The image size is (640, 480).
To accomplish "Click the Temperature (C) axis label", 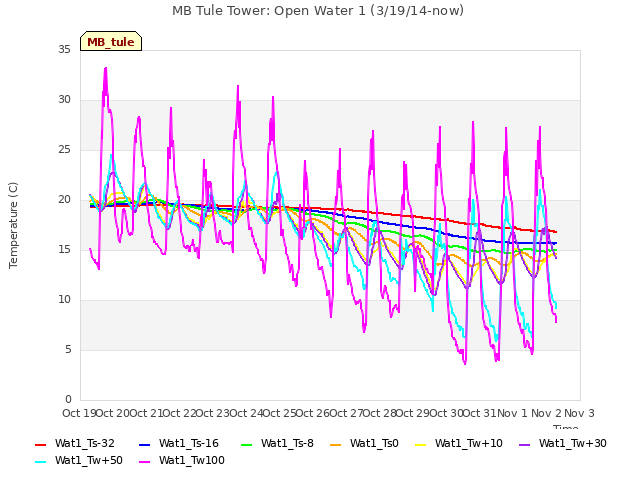I will [x=13, y=225].
